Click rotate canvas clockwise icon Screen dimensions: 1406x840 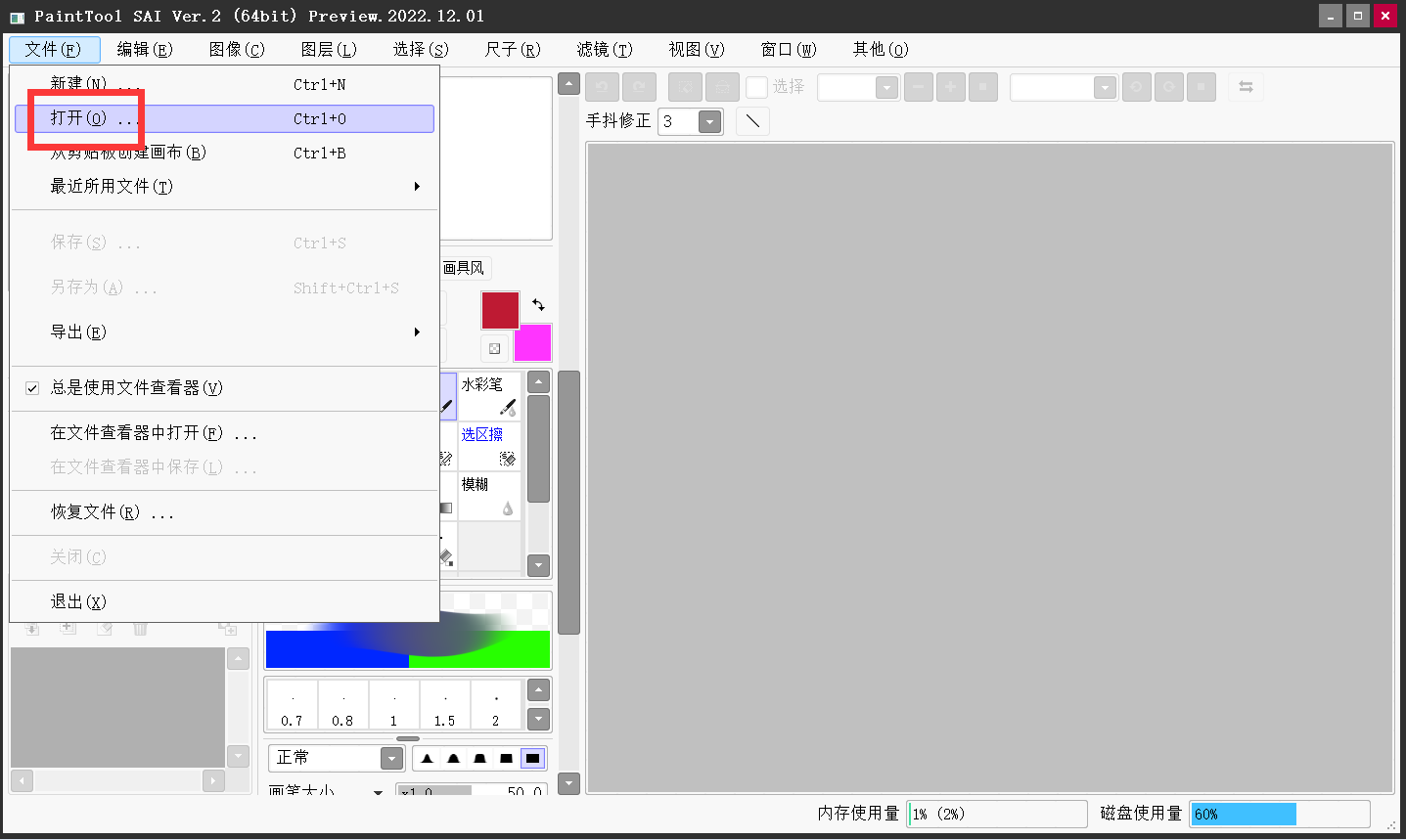tap(1168, 87)
